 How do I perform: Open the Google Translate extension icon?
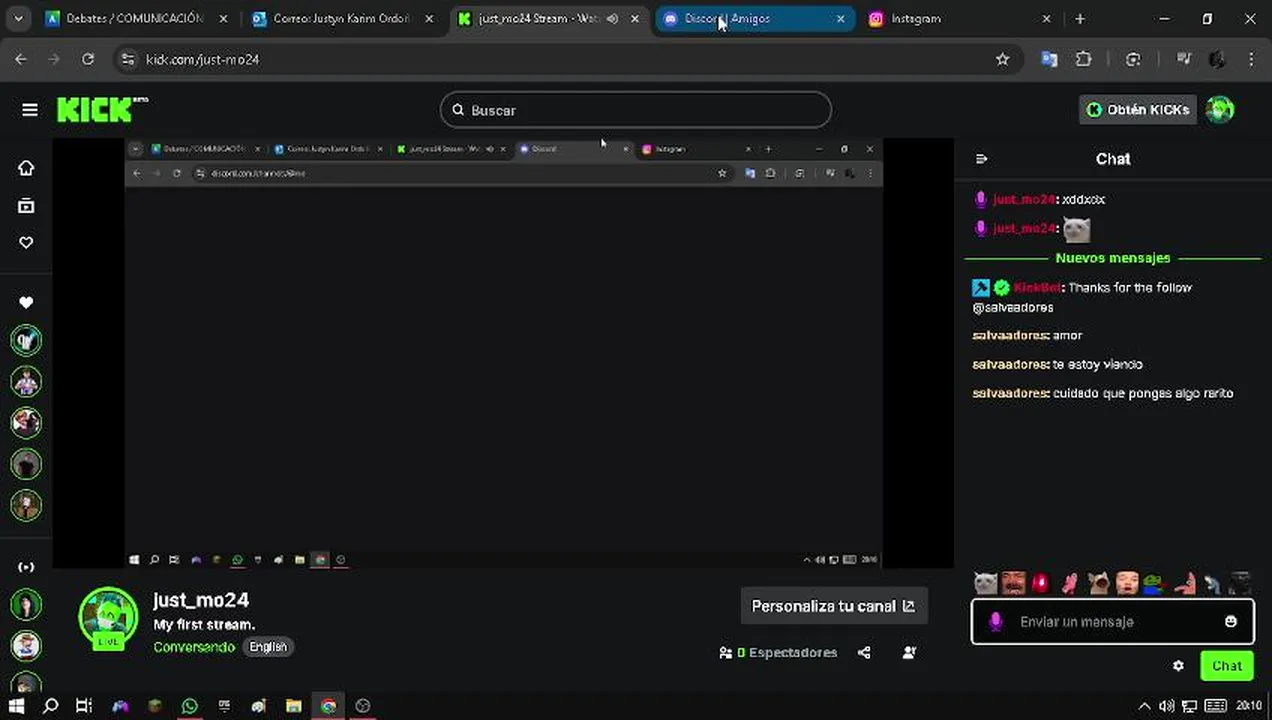tap(1049, 60)
